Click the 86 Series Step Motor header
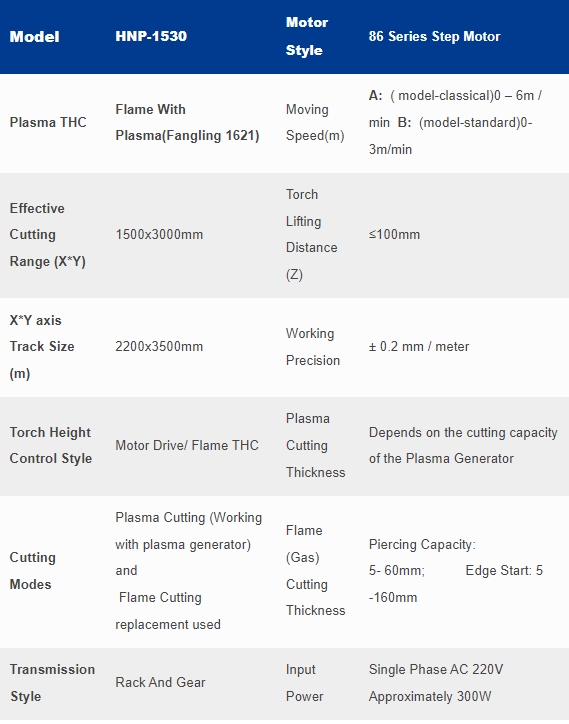569x724 pixels. [x=434, y=36]
